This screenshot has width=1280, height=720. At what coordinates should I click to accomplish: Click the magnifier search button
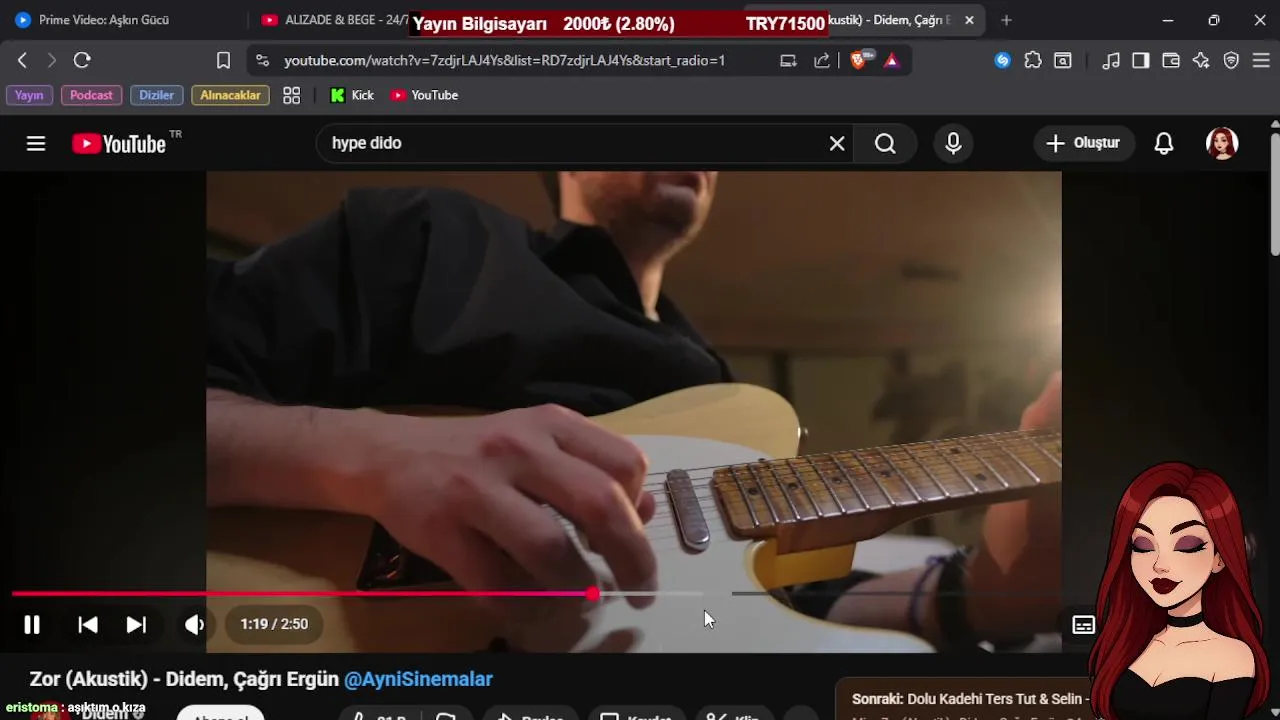click(x=885, y=143)
